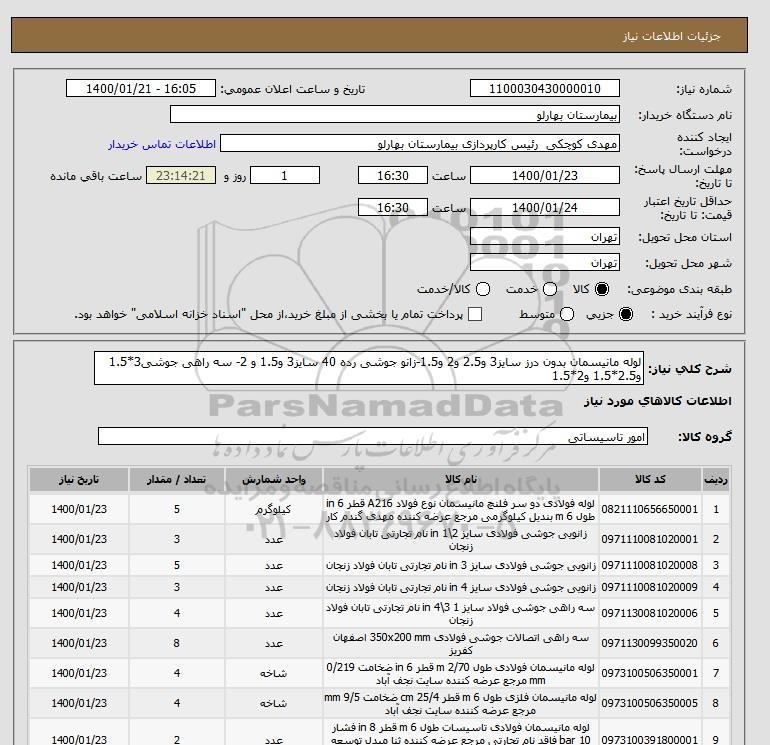
Task: Click the buyer name field بیمارستان بهارلو
Action: 395,114
